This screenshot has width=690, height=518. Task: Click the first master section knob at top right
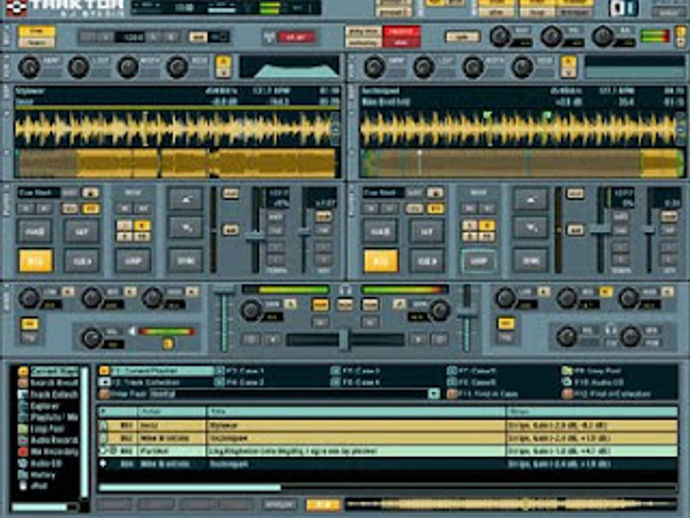pos(500,37)
